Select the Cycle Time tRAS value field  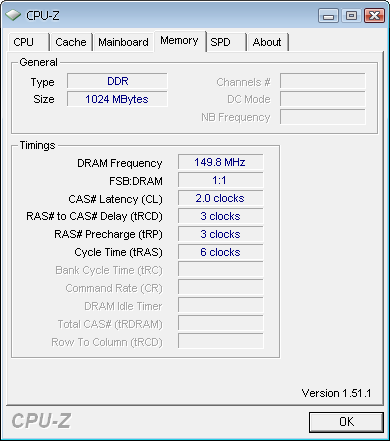(x=220, y=252)
